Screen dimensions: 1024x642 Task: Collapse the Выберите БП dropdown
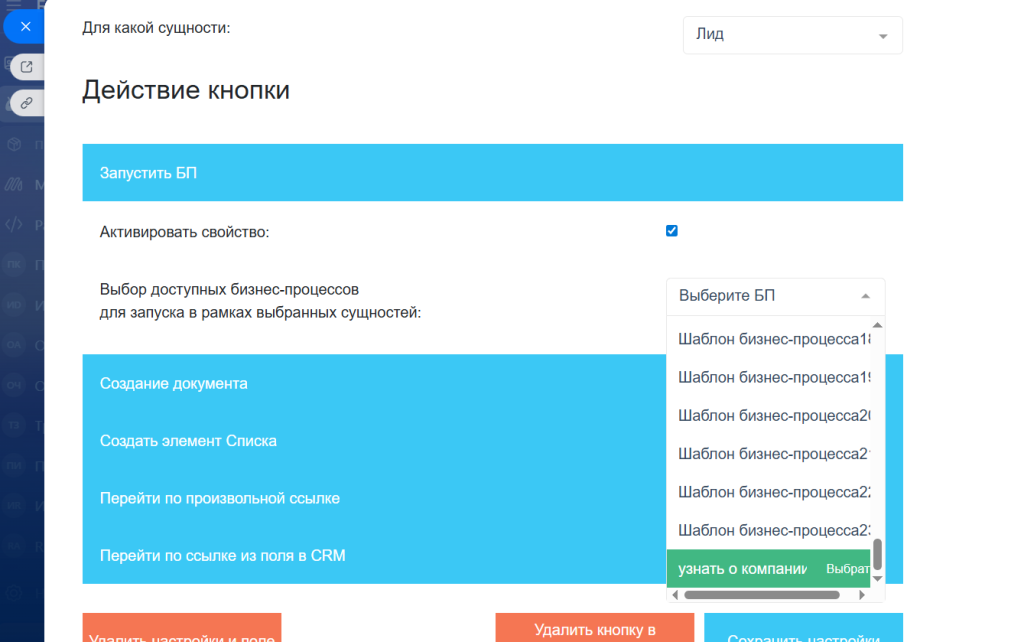775,296
